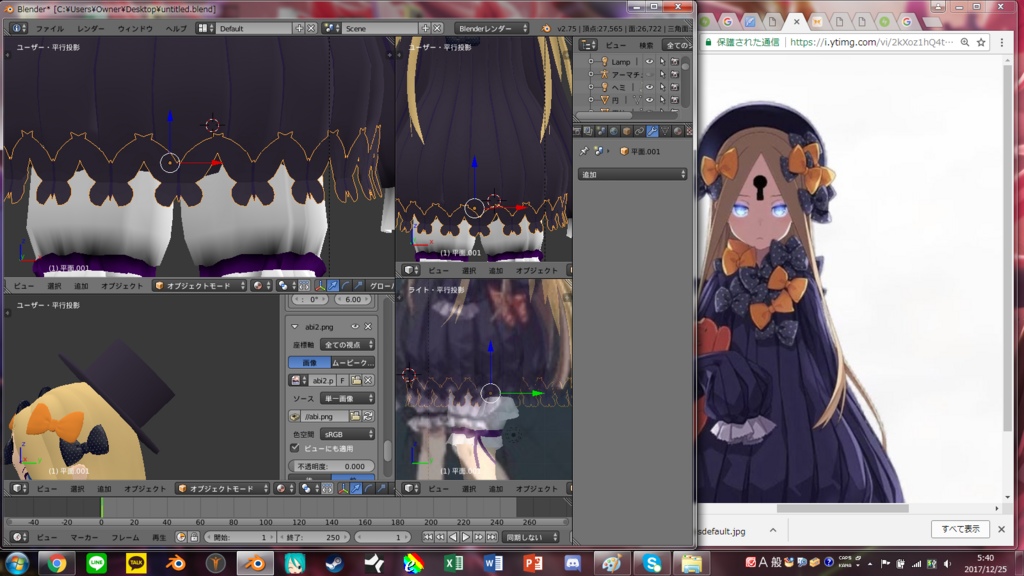This screenshot has width=1024, height=576.
Task: Open the World properties tab (globe)
Action: pos(614,131)
